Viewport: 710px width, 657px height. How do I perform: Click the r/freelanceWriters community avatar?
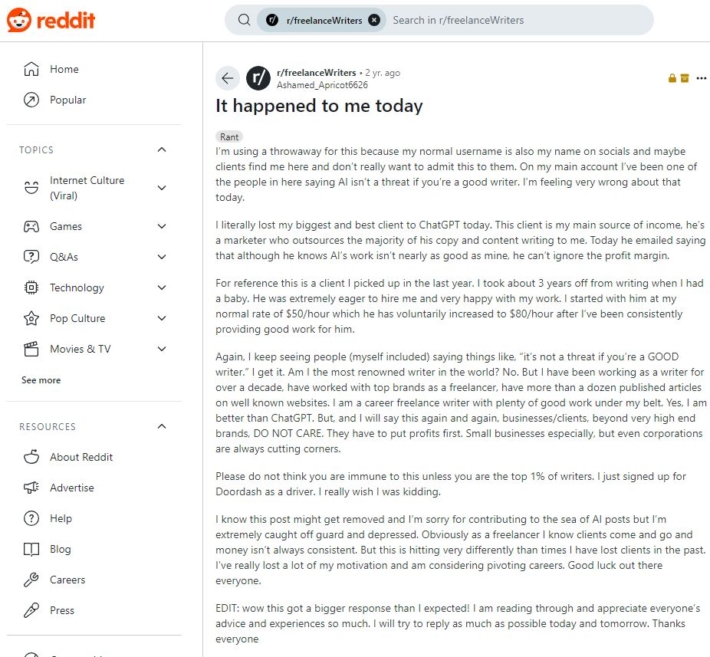pyautogui.click(x=258, y=78)
